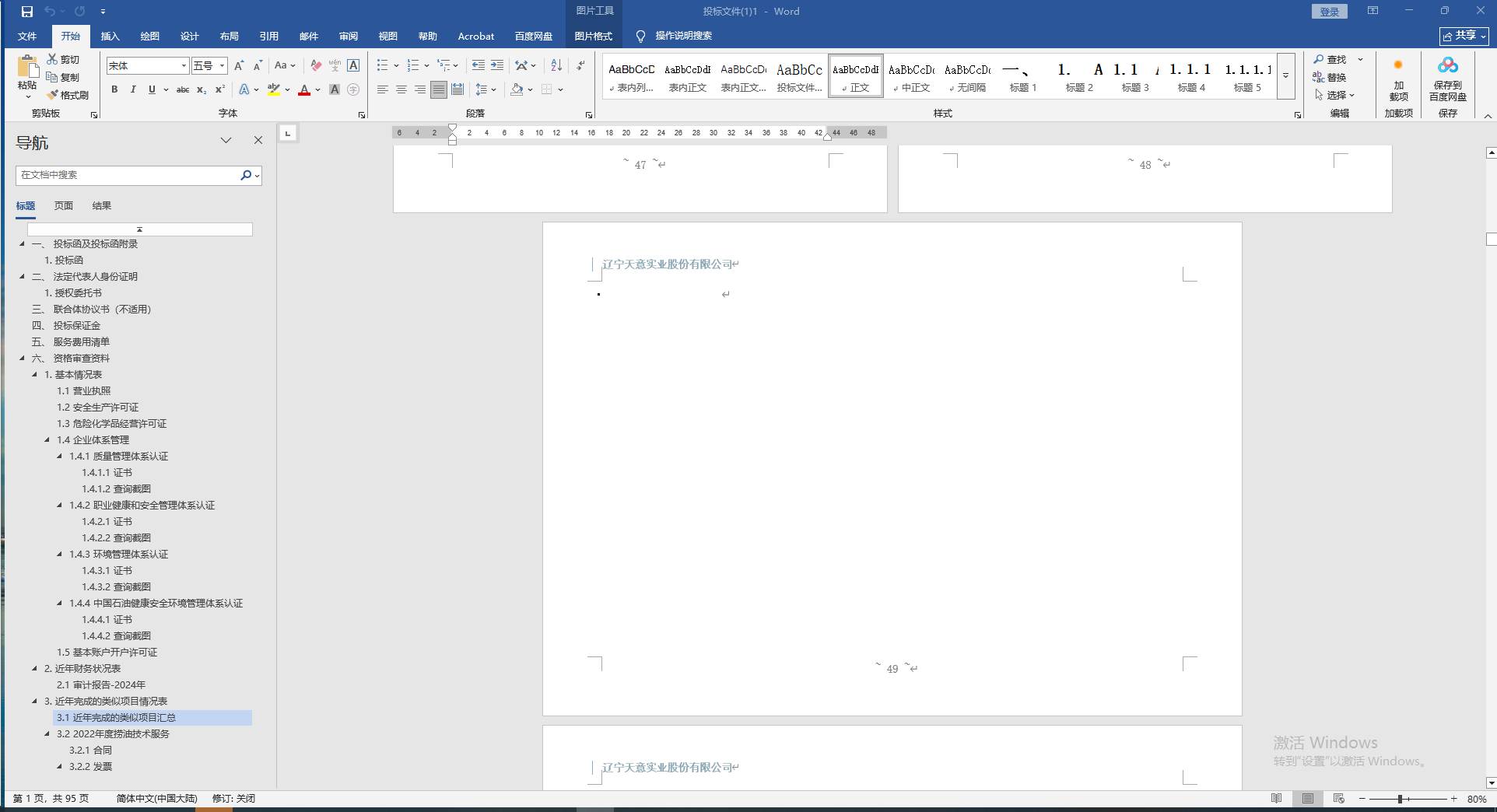This screenshot has height=812, width=1497.
Task: Decrease the paragraph indent
Action: [x=479, y=65]
